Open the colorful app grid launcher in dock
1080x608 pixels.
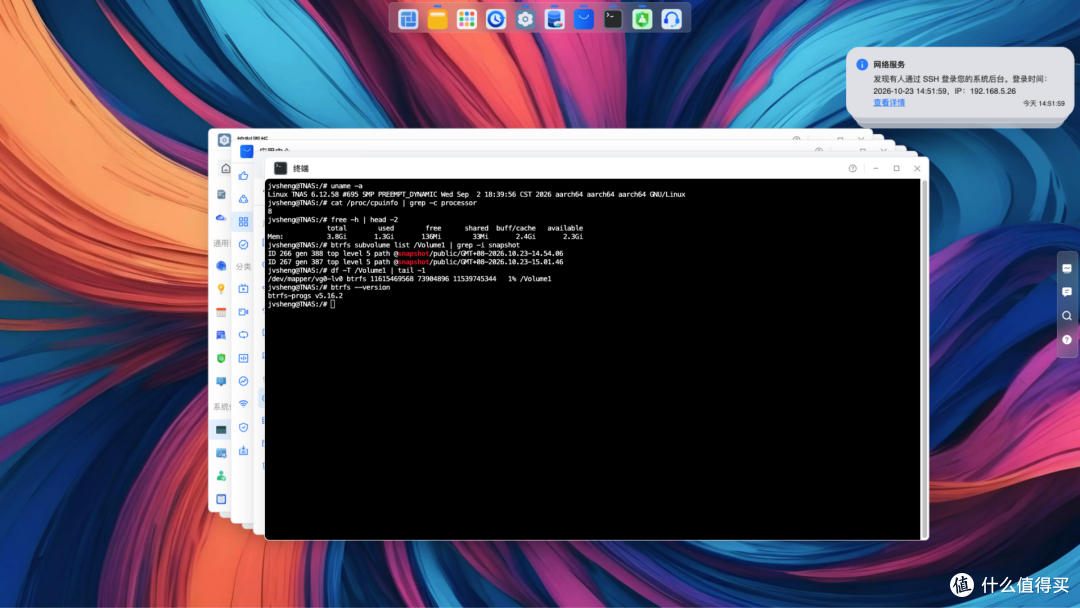[466, 19]
